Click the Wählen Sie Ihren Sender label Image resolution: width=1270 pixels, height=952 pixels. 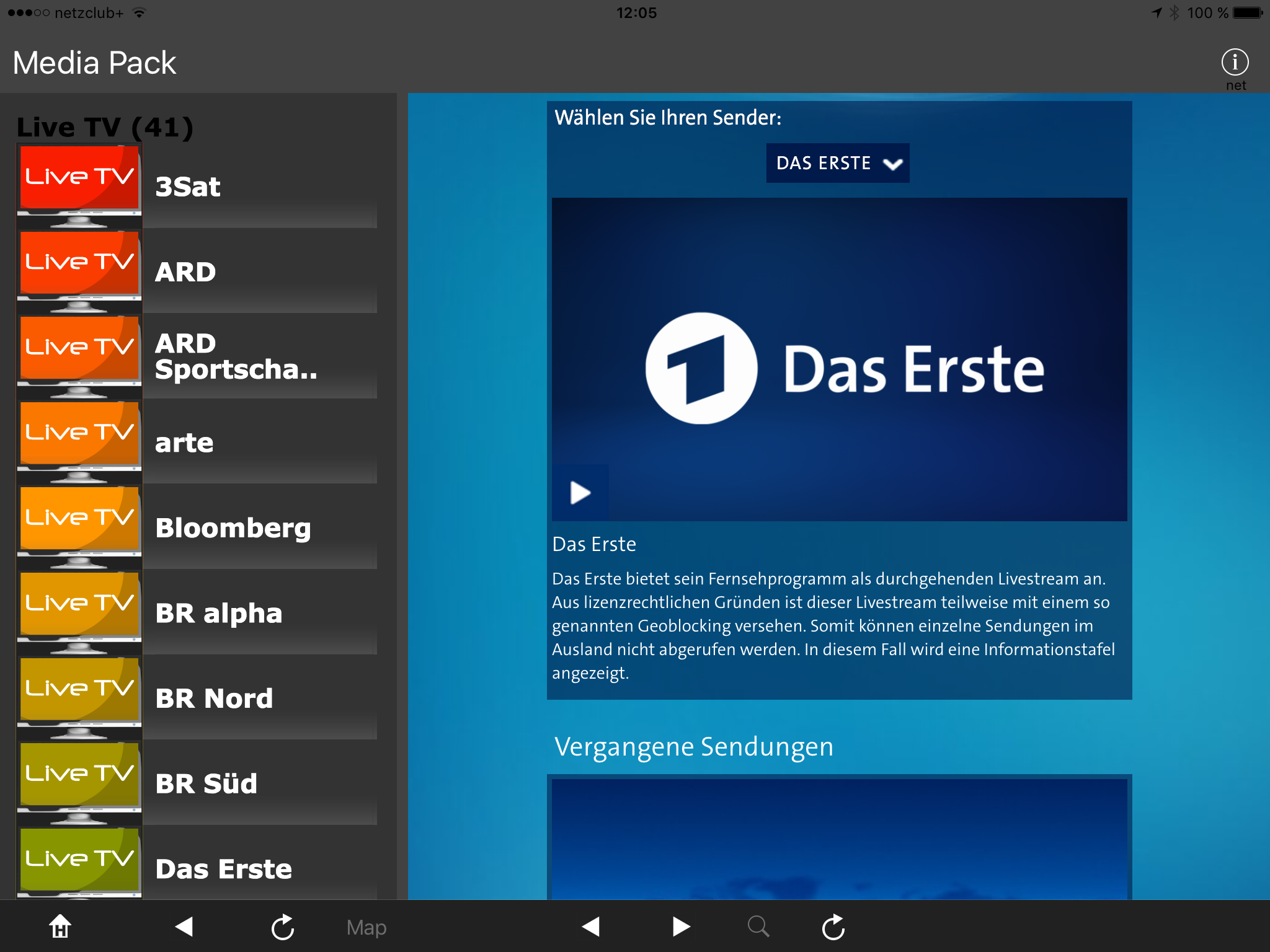click(x=668, y=118)
